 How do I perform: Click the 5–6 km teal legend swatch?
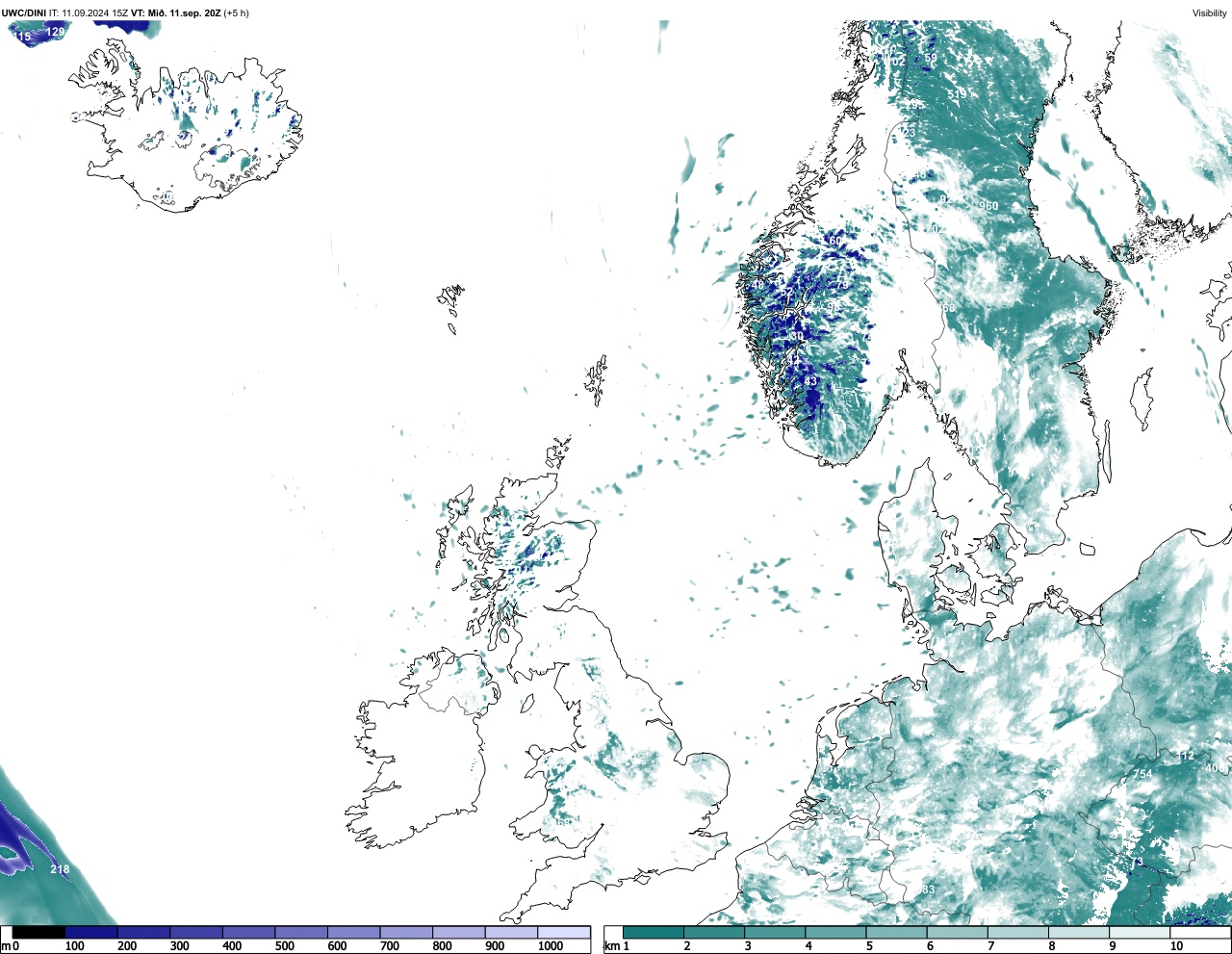(897, 932)
